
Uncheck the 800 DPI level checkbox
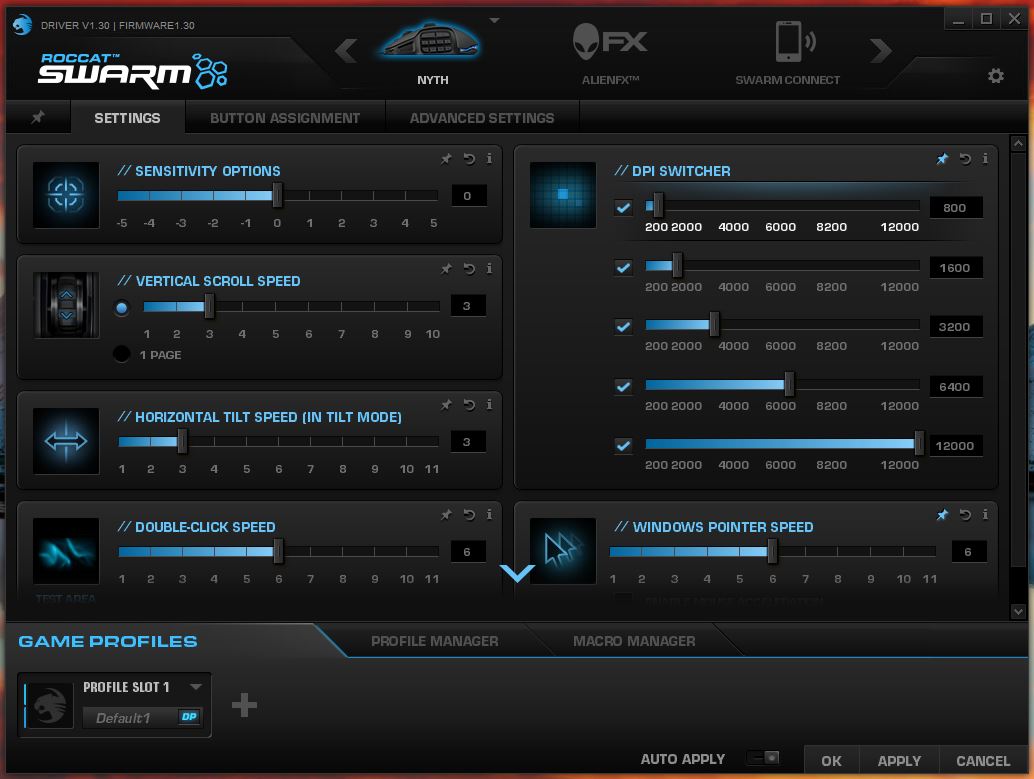tap(623, 208)
